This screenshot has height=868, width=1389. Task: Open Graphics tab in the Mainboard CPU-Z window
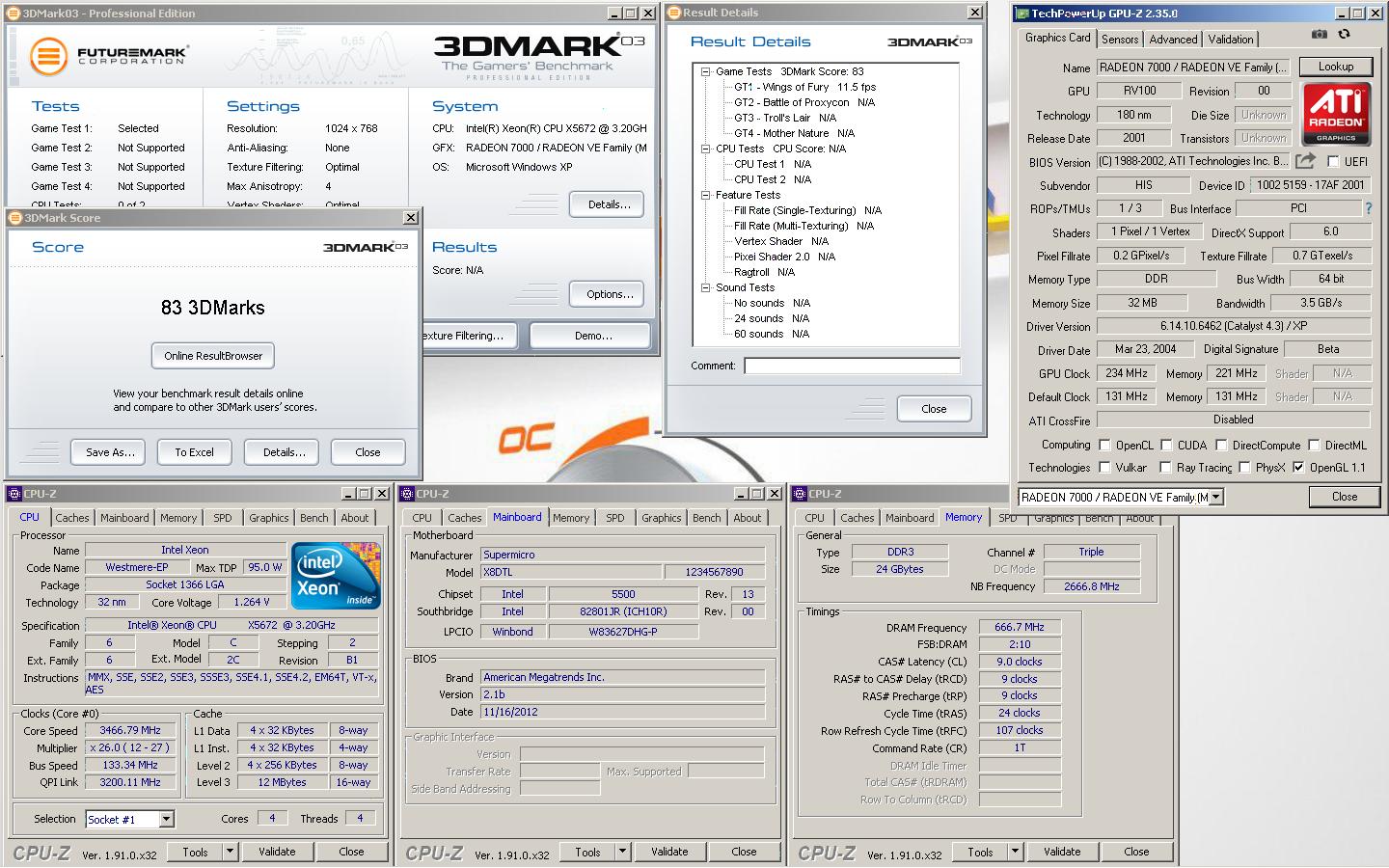[662, 518]
